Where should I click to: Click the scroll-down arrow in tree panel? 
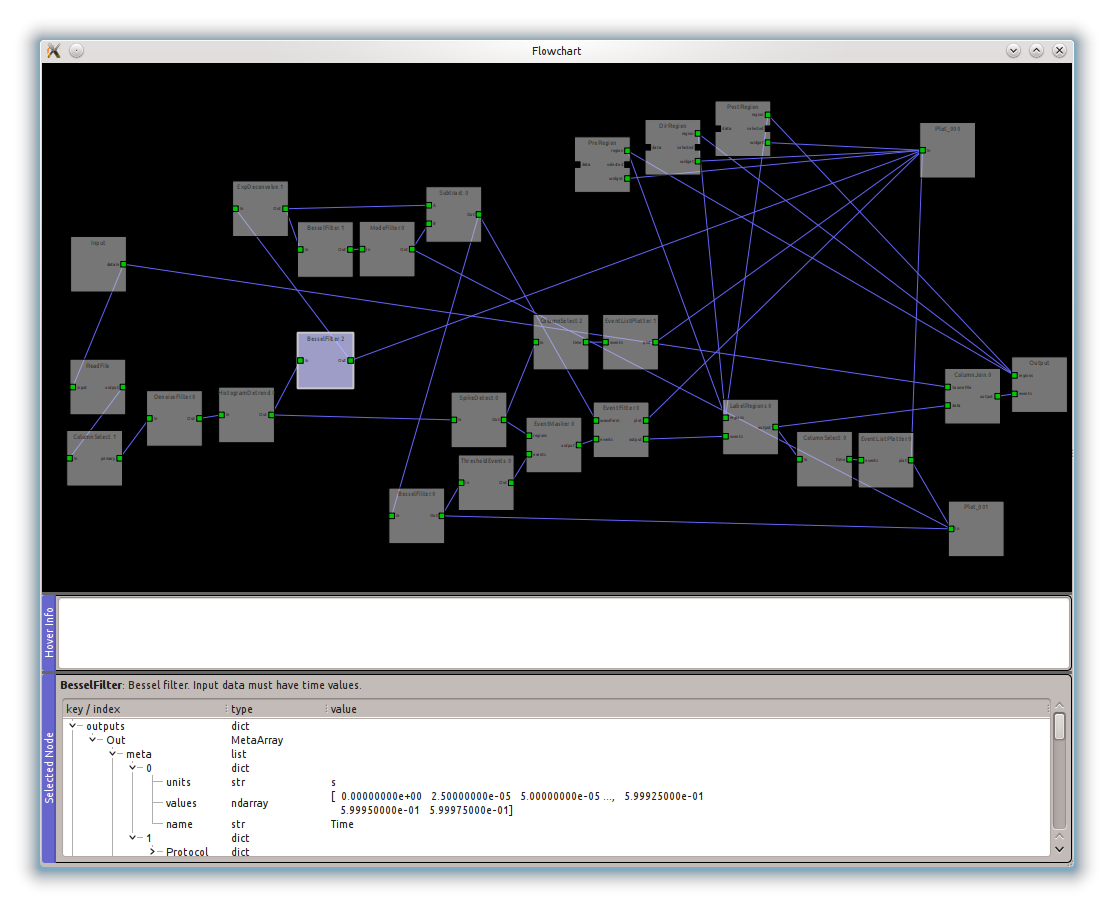pos(1059,848)
